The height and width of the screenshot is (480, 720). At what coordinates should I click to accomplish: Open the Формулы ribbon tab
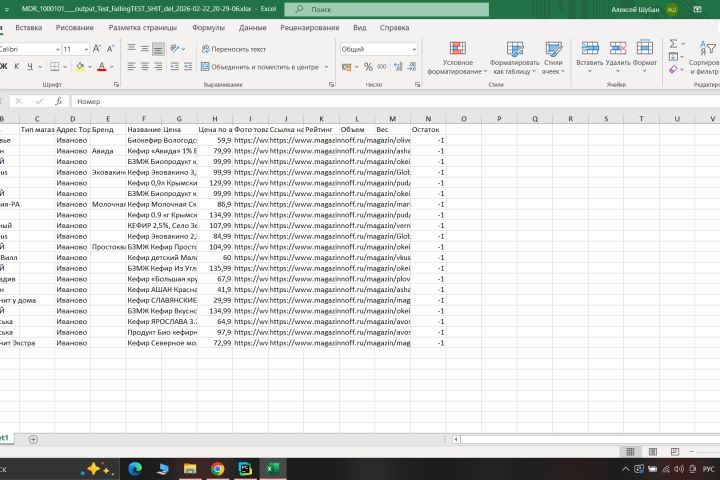[x=208, y=28]
